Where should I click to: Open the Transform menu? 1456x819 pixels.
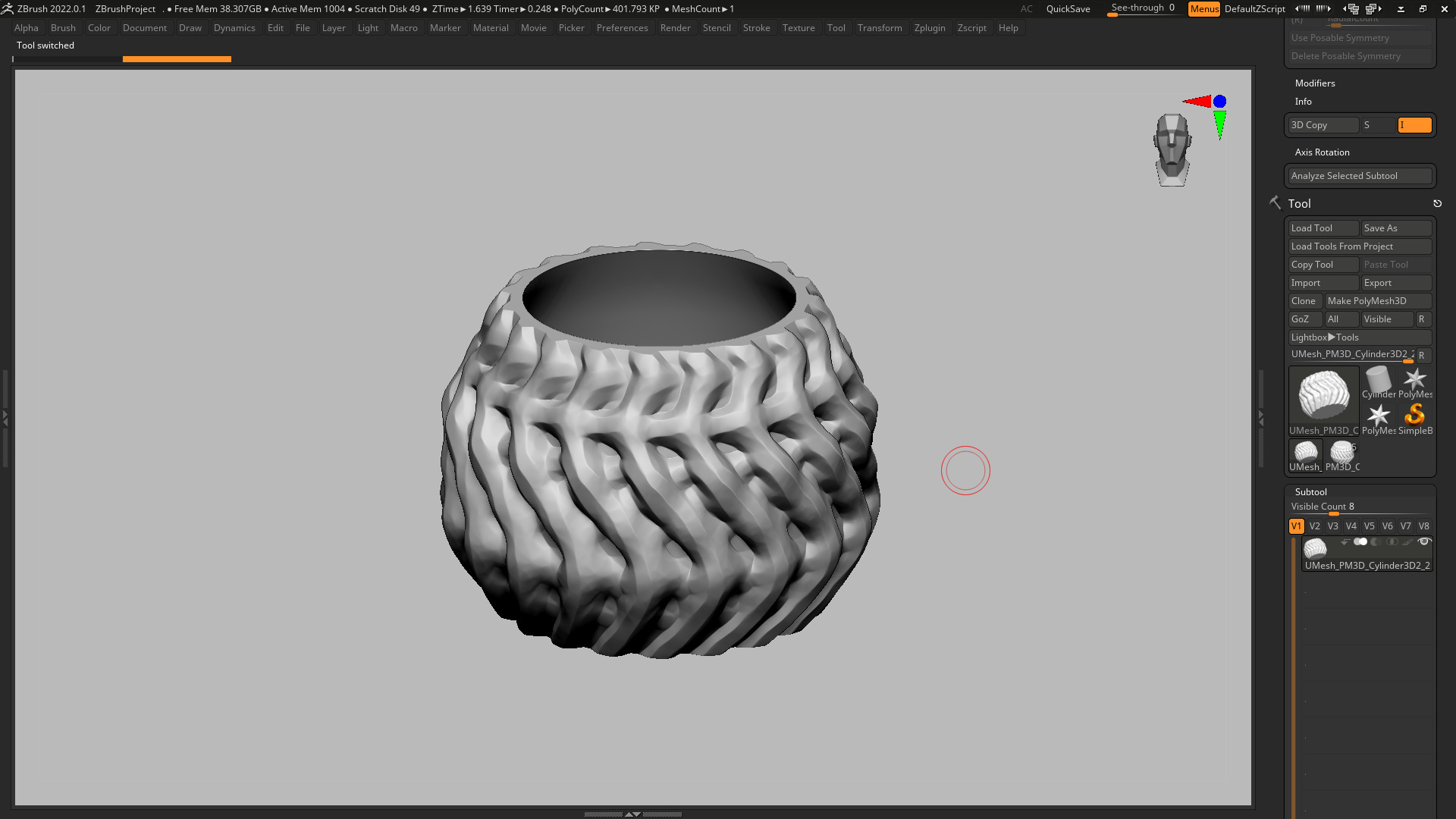coord(880,28)
